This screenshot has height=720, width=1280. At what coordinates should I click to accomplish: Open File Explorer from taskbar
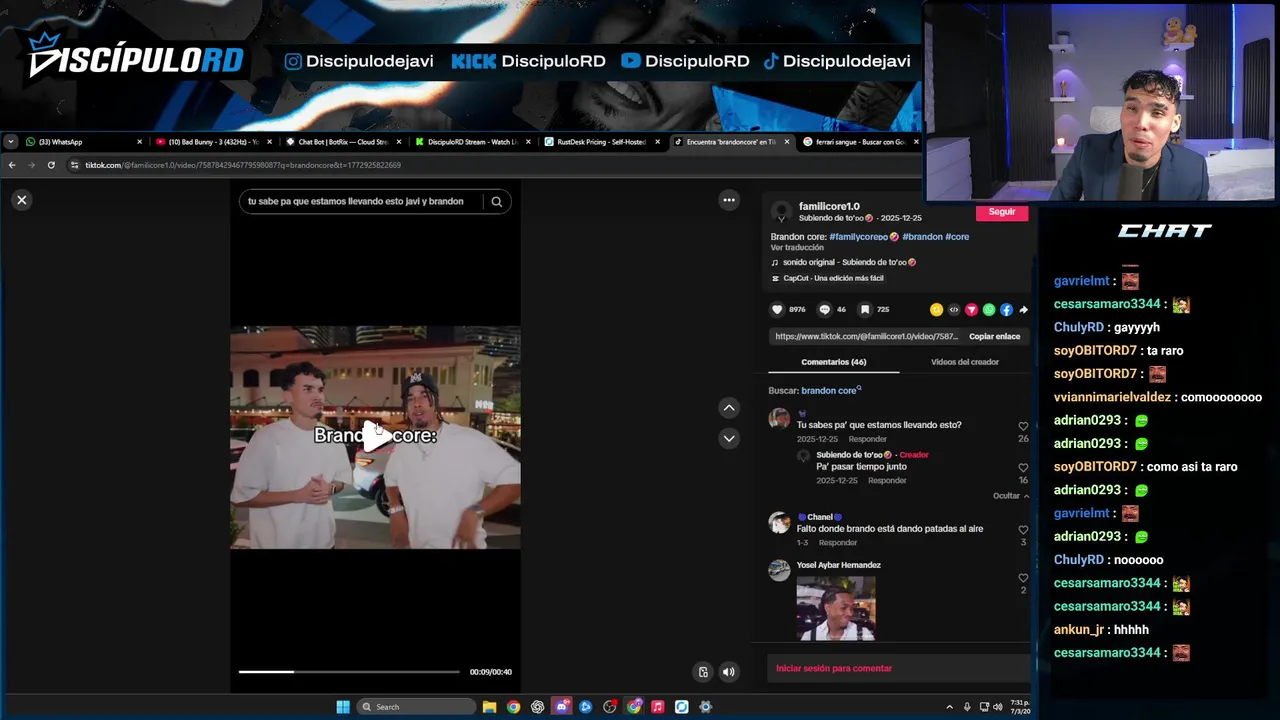[x=489, y=707]
